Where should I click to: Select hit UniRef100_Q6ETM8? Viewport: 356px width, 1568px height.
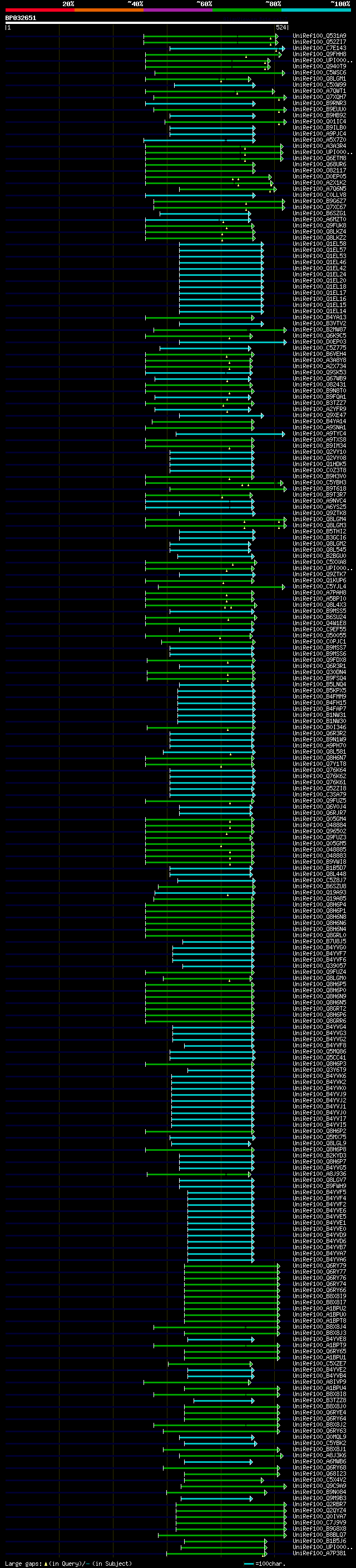point(319,159)
